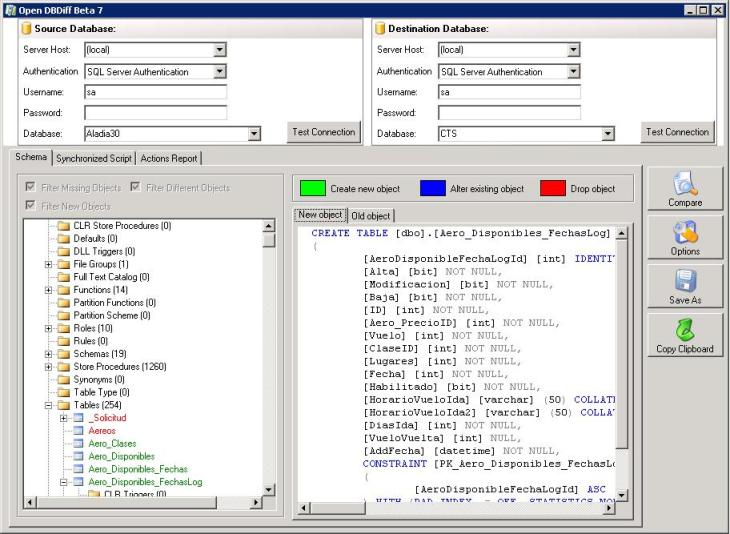Viewport: 730px width, 534px height.
Task: Toggle Filter Different Objects checkbox
Action: [135, 187]
